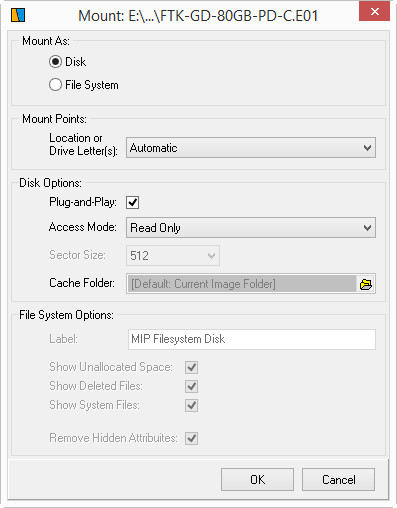
Task: Click the app icon in title bar
Action: coord(18,15)
